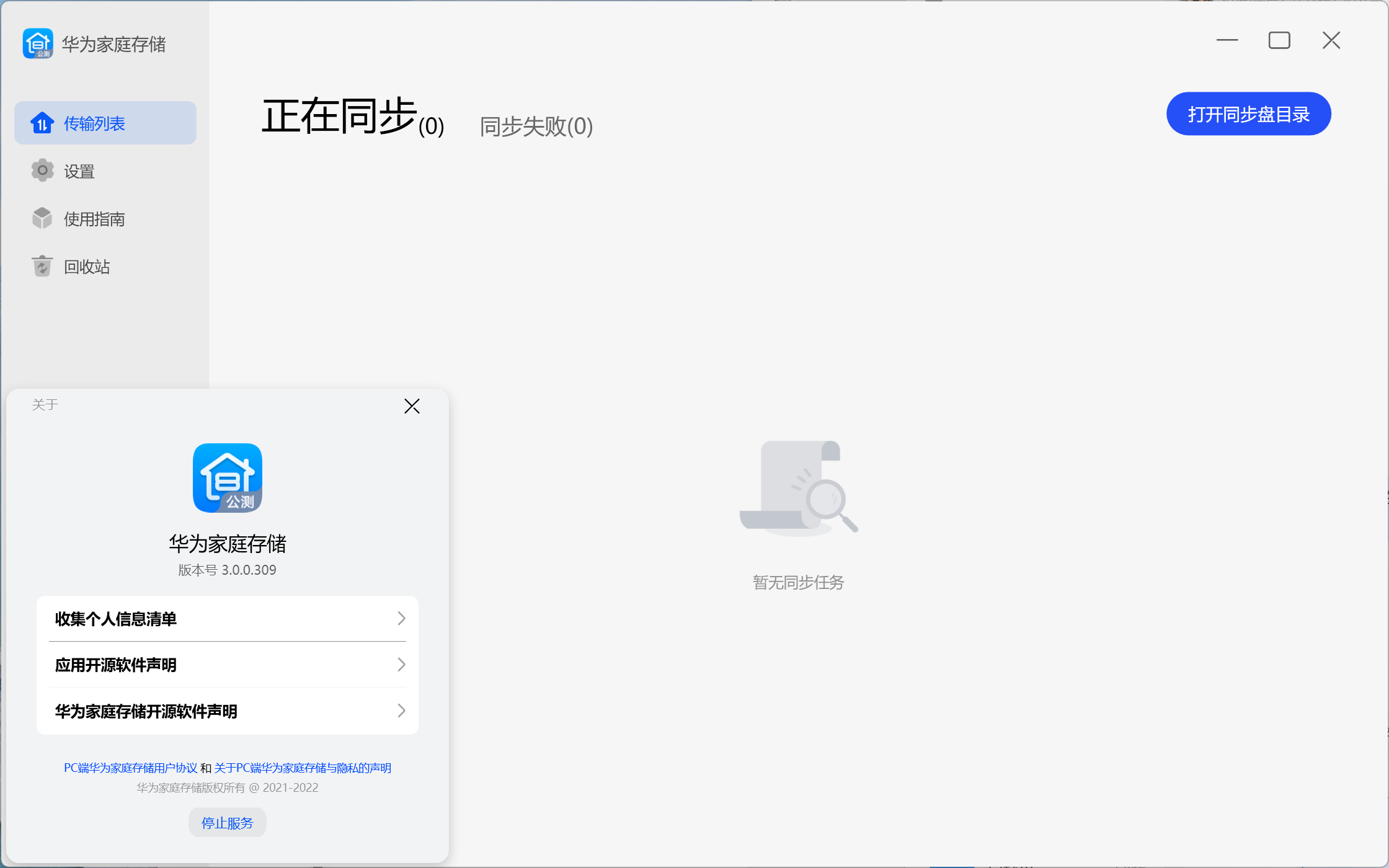Expand the 应用开源软件声明 chevron
1389x868 pixels.
(401, 665)
